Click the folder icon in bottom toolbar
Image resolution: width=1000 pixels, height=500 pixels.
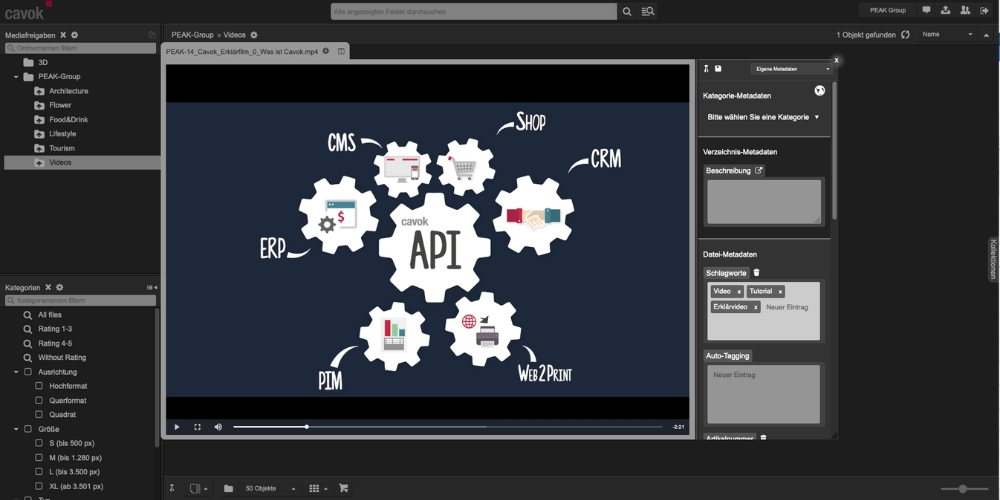(x=228, y=488)
